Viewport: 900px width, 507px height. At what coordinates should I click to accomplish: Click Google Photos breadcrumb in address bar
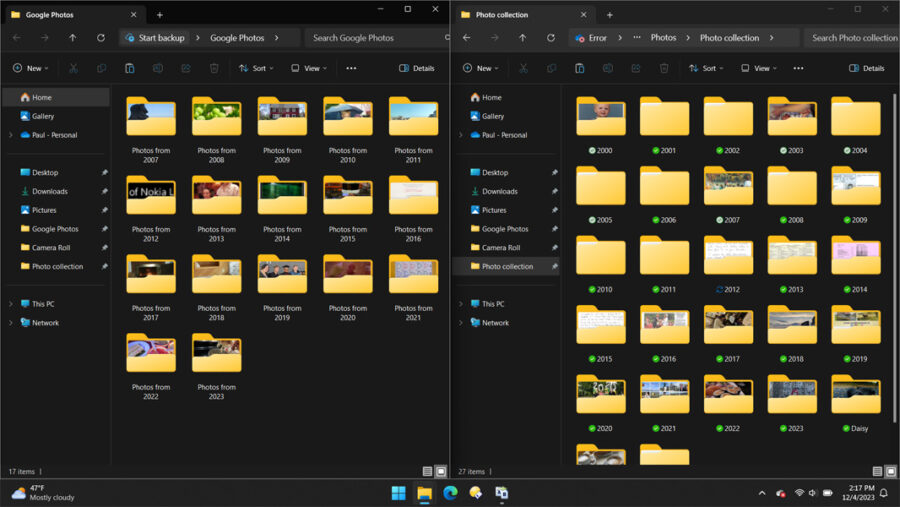tap(236, 38)
